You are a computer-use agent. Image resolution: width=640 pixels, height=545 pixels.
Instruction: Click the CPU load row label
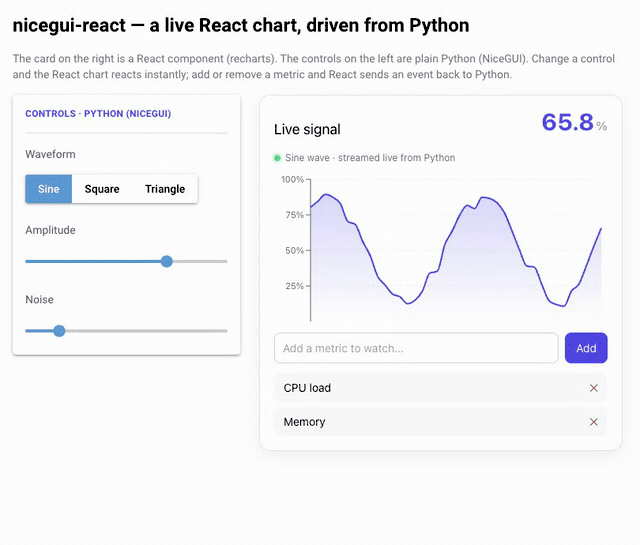pos(307,388)
